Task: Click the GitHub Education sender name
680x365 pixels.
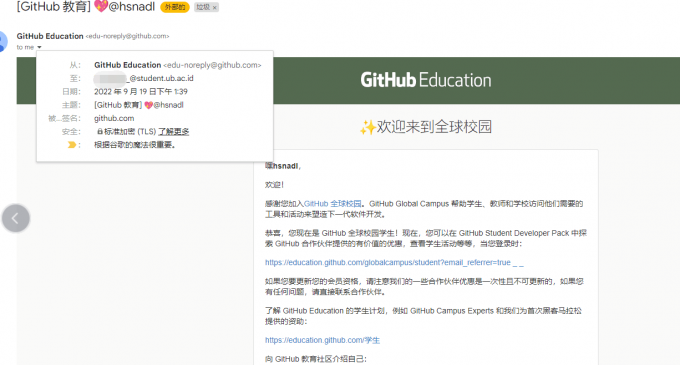Action: coord(50,36)
